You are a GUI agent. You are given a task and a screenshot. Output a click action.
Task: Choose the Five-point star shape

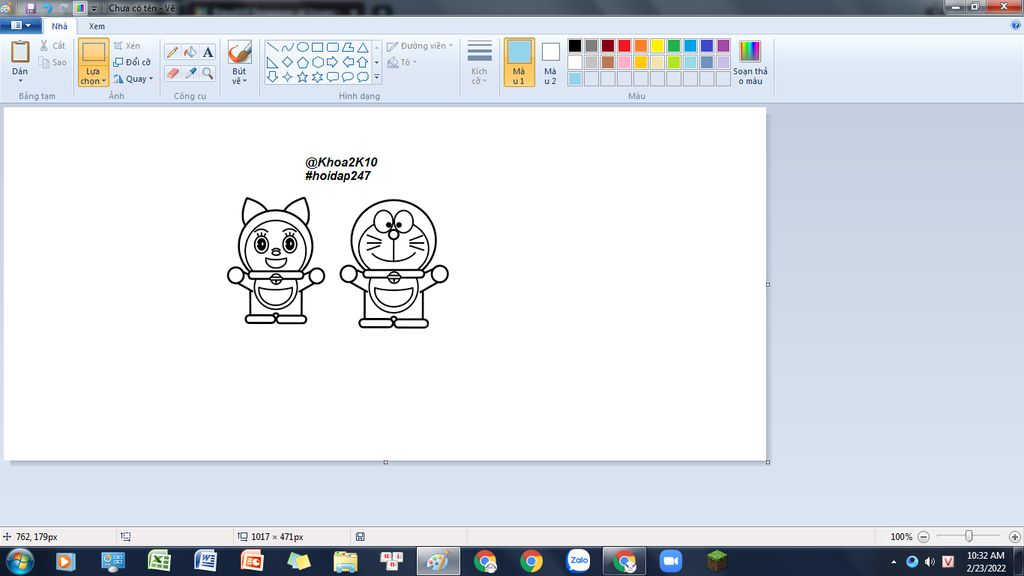coord(302,77)
